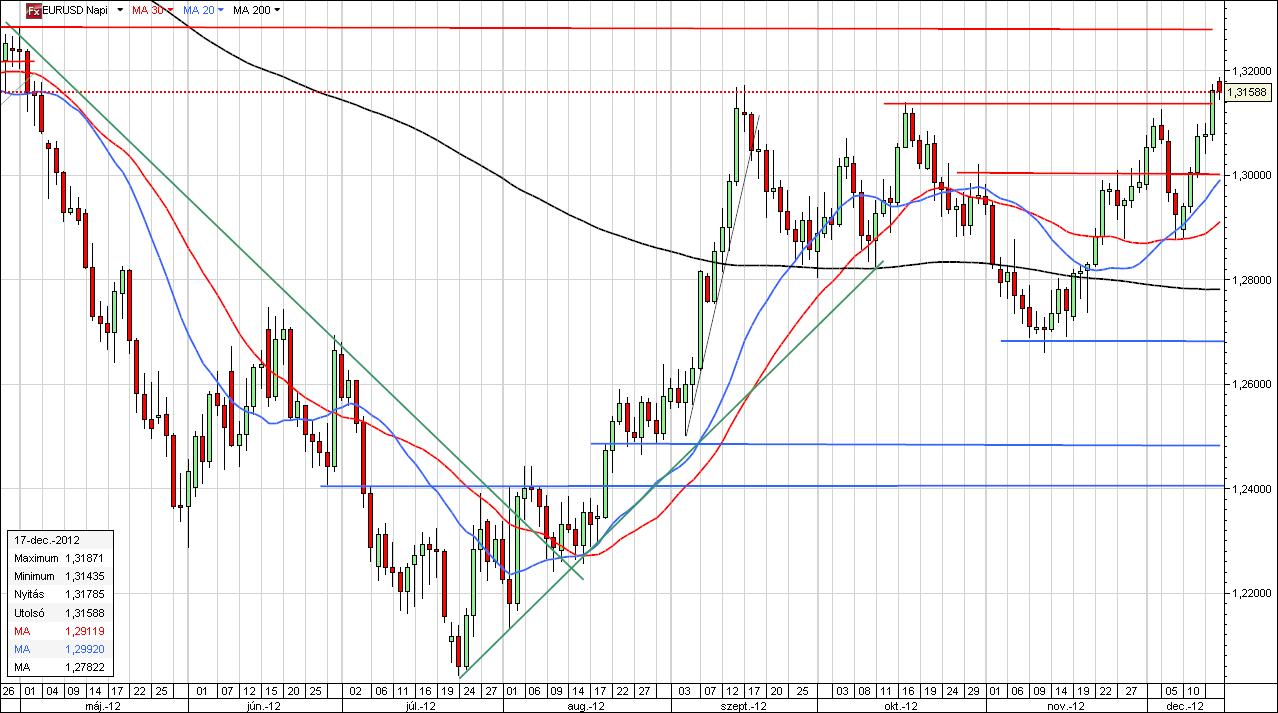The height and width of the screenshot is (713, 1278).
Task: Click the blue MA value 1,29920
Action: tap(83, 649)
